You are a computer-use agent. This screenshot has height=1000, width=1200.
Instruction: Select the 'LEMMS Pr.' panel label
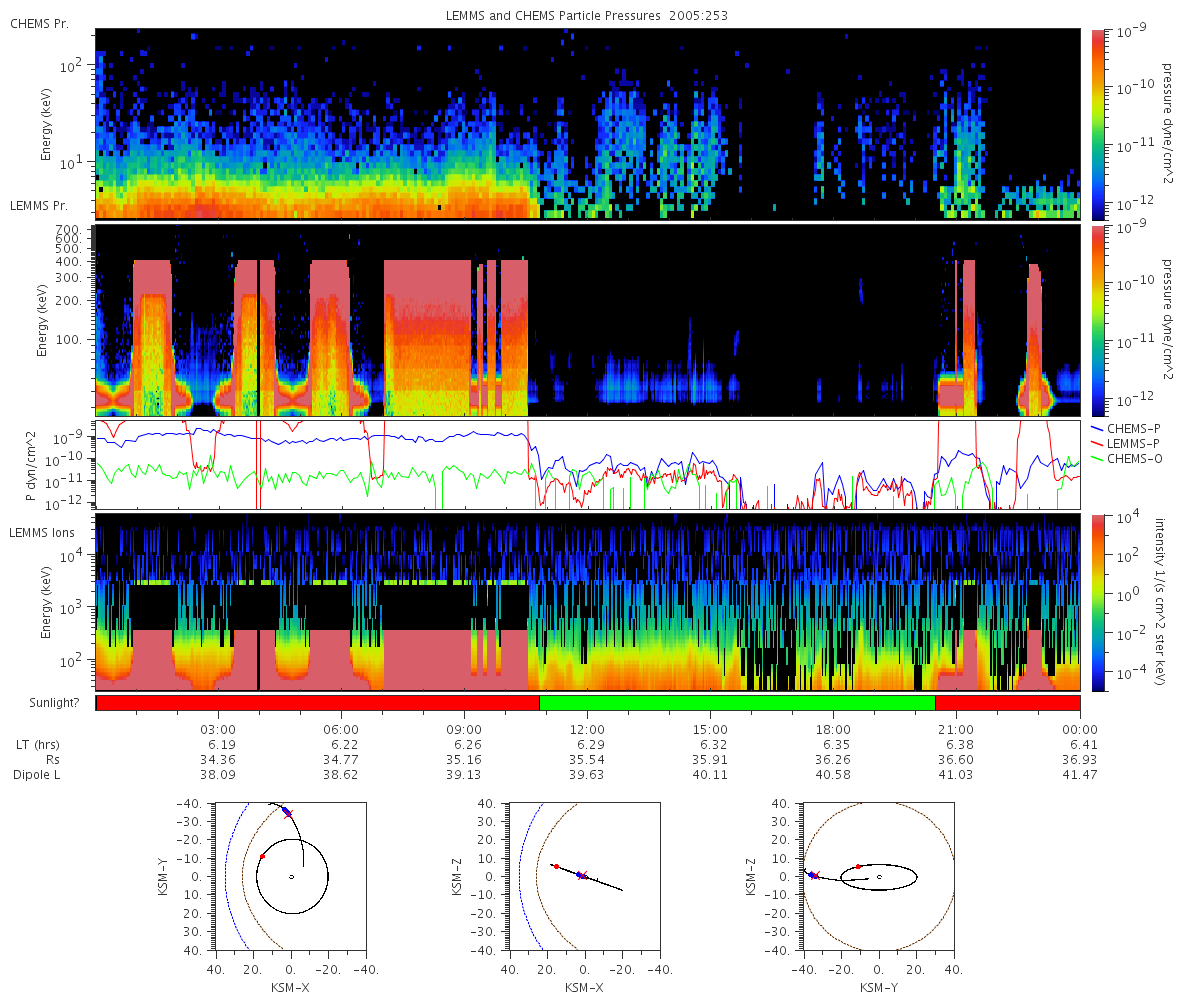[x=40, y=206]
